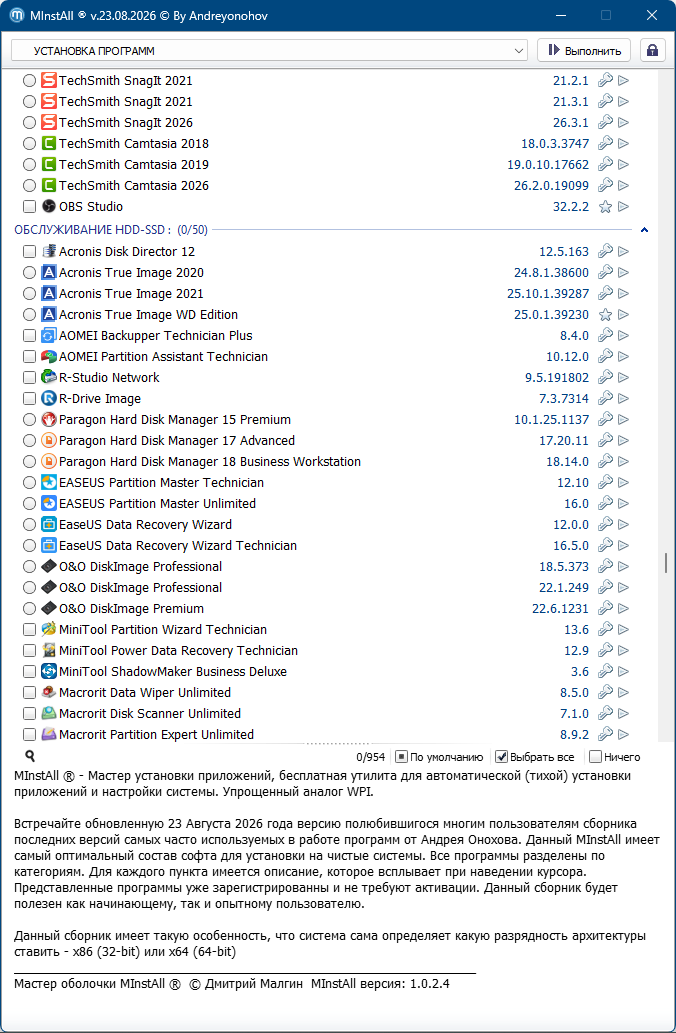Click the search magnifier icon
The width and height of the screenshot is (676, 1033).
(30, 756)
